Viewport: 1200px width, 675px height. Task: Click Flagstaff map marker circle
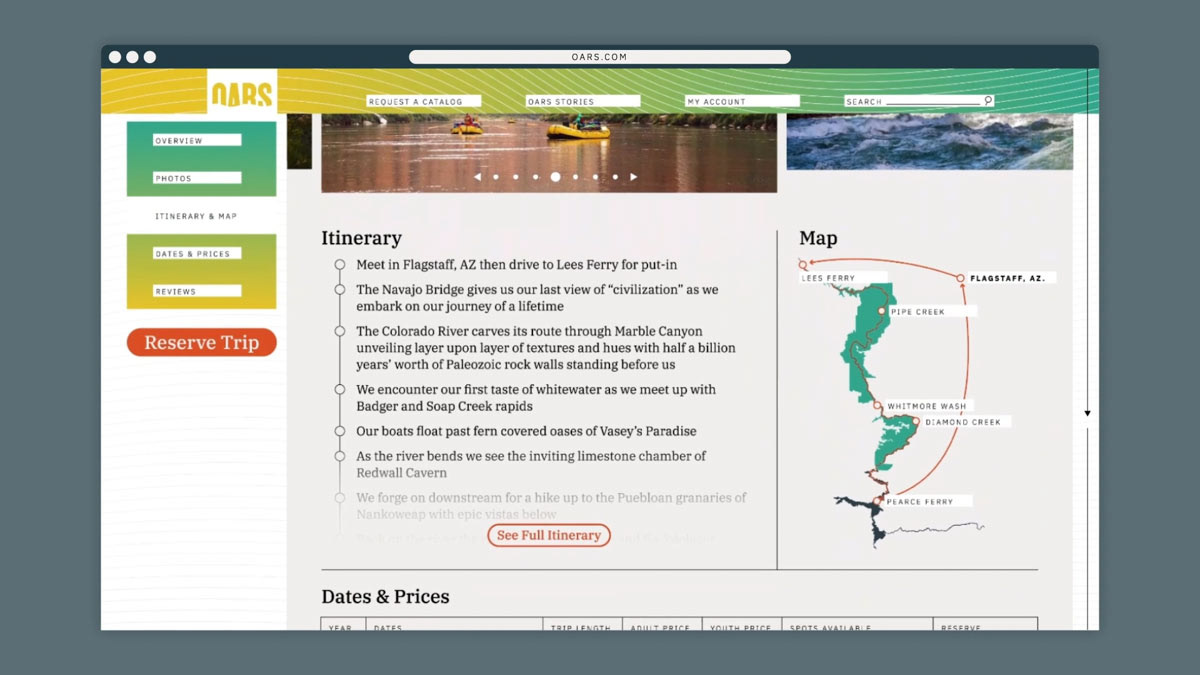(960, 278)
